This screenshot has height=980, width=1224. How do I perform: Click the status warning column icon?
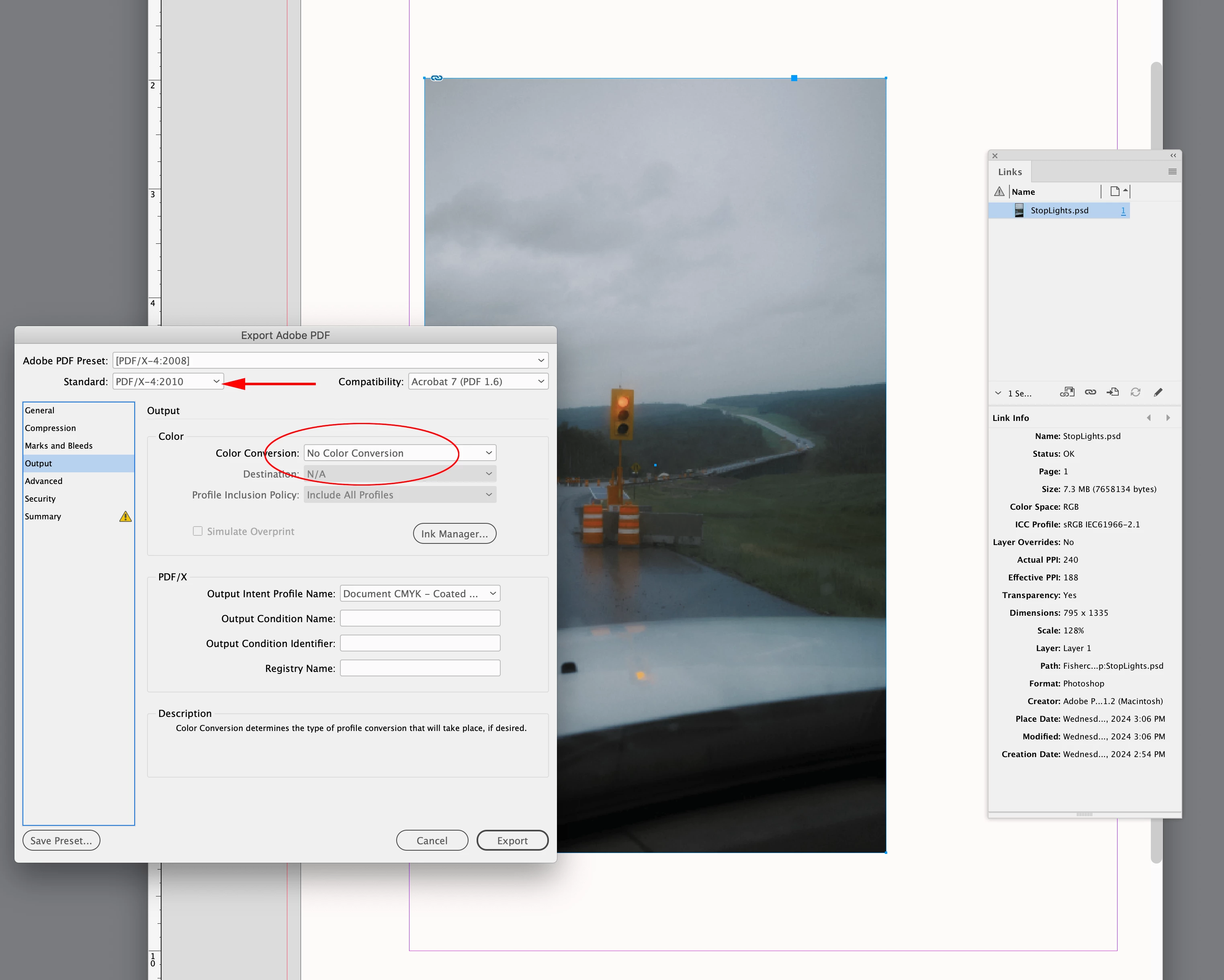pos(999,191)
